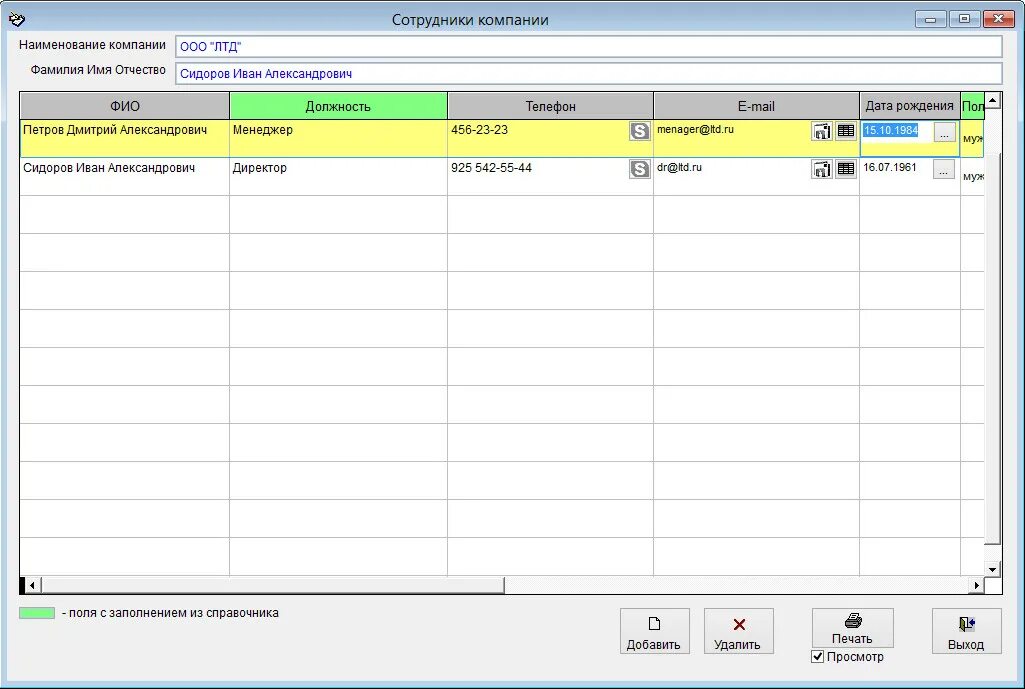The image size is (1025, 689).
Task: Click phone number 456-23-23
Action: pyautogui.click(x=479, y=129)
